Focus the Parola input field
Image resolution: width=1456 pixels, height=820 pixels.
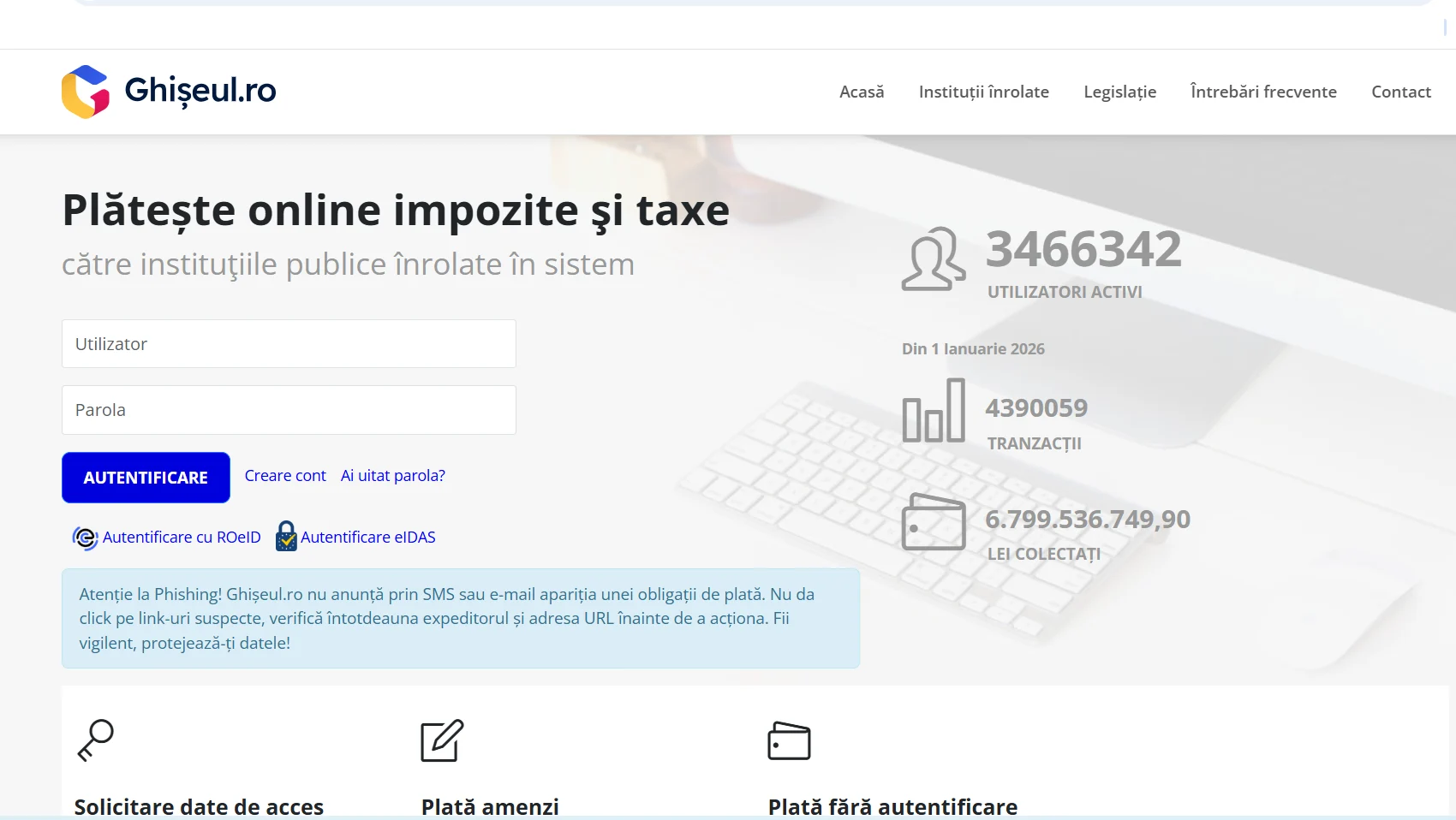(289, 410)
